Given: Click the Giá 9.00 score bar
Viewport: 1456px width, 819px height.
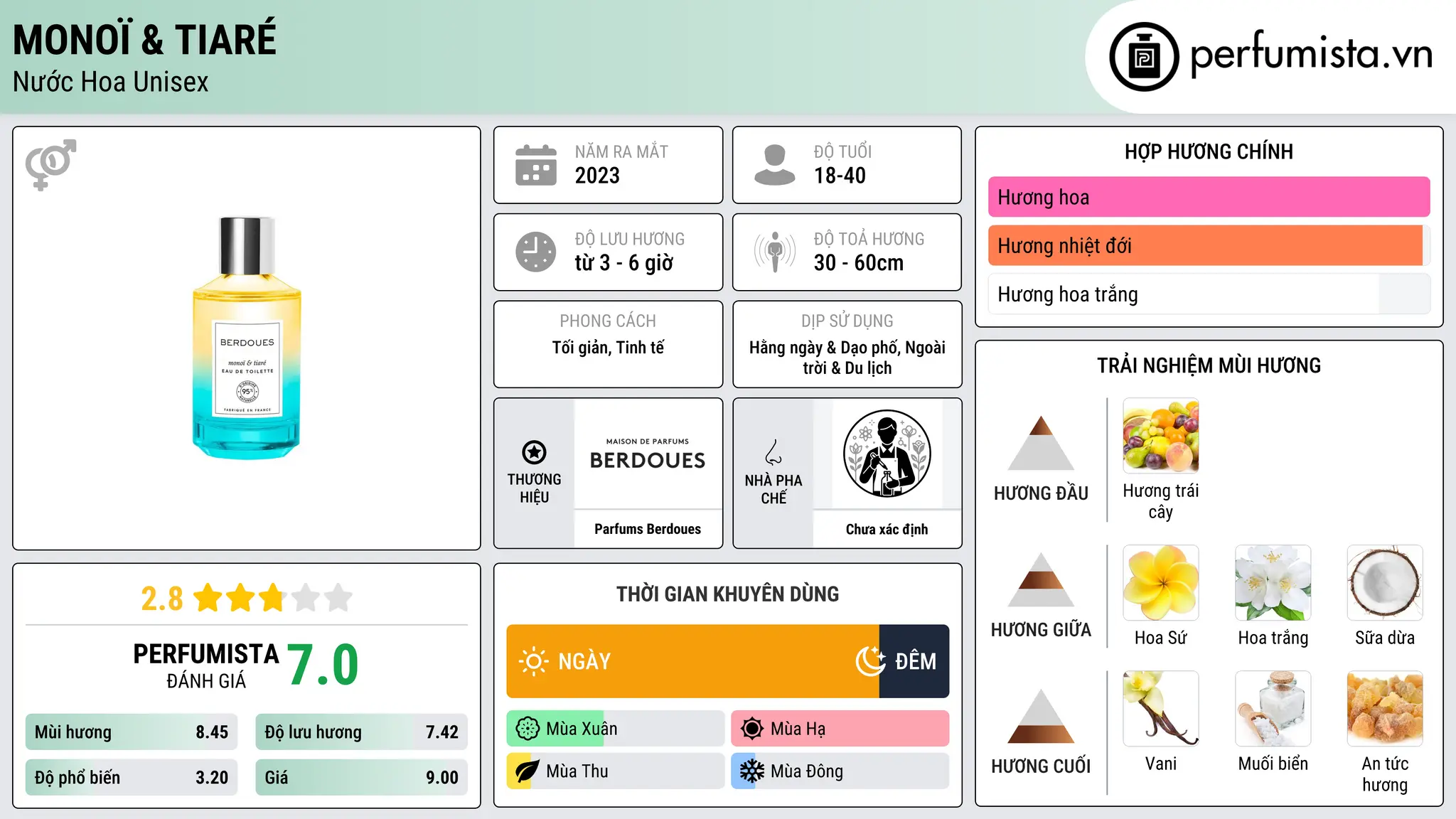Looking at the screenshot, I should 361,778.
